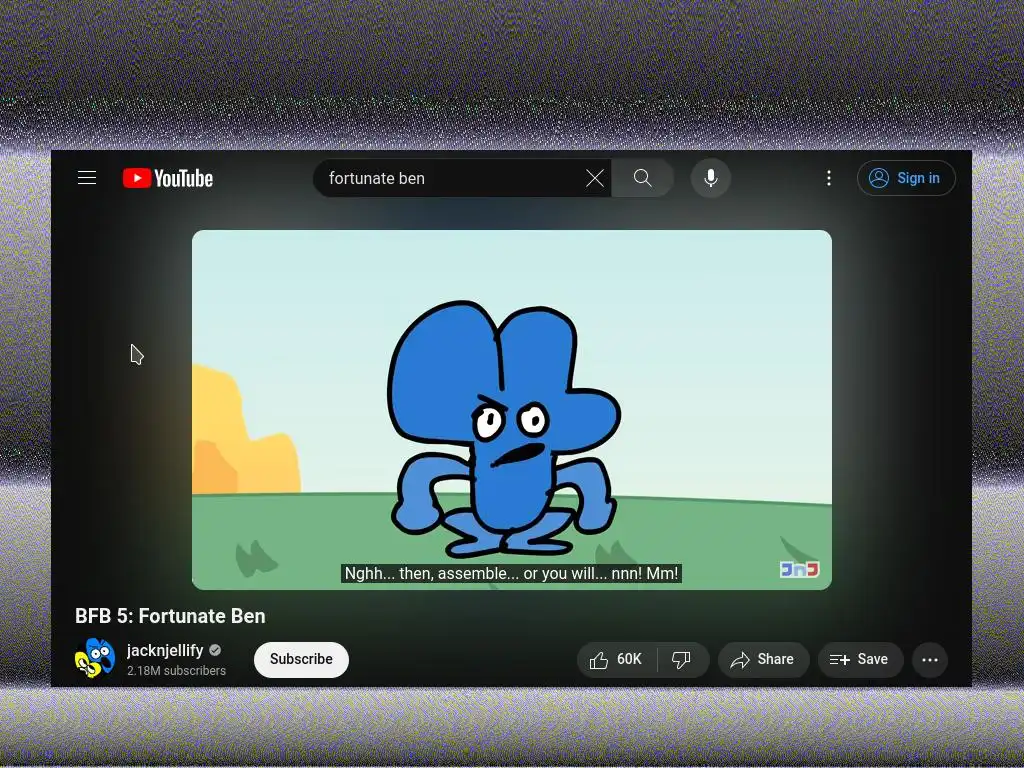This screenshot has width=1024, height=768.
Task: Click the '2.18M subscribers' text
Action: (x=176, y=671)
